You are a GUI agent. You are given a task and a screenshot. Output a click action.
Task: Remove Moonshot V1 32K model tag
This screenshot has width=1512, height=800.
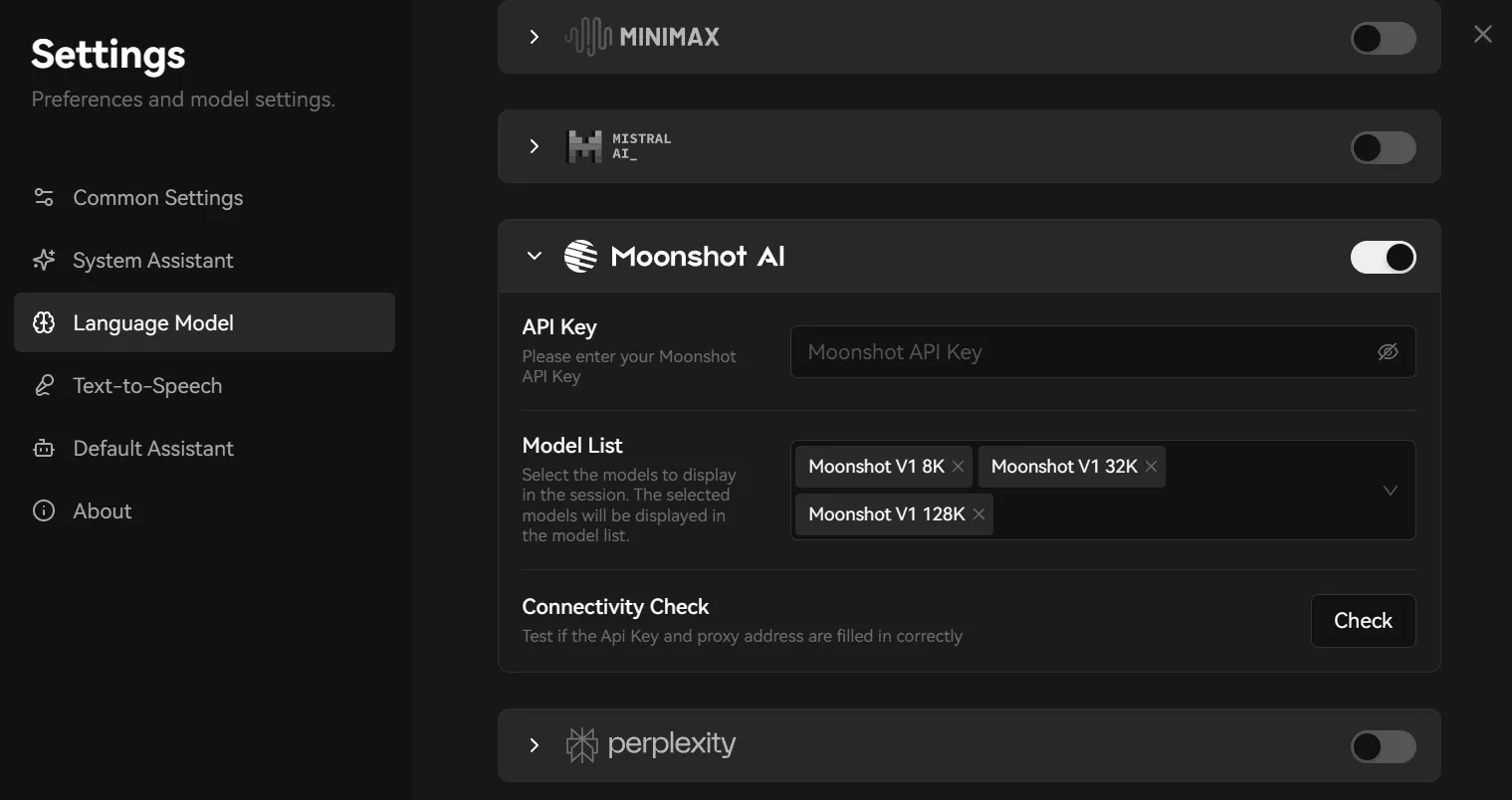(x=1151, y=467)
